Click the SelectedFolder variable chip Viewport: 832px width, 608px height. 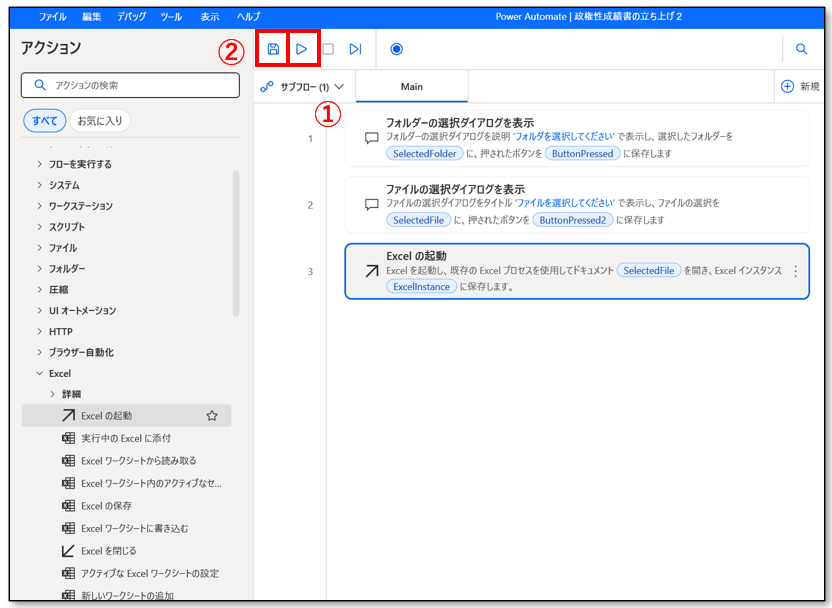(425, 154)
